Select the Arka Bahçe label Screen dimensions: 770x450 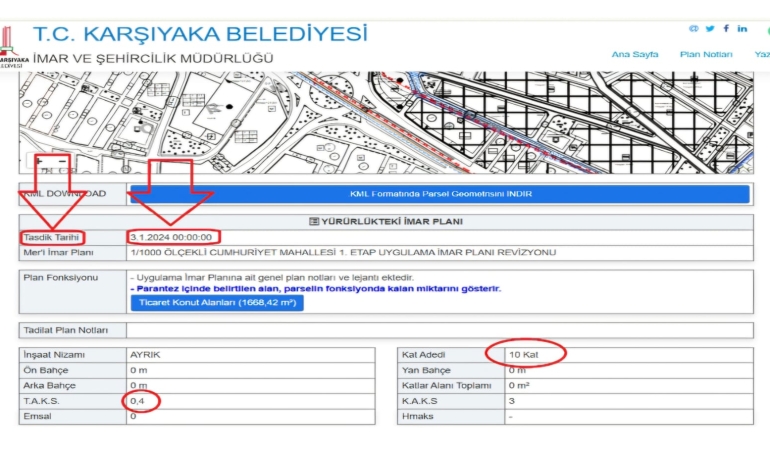(x=49, y=386)
